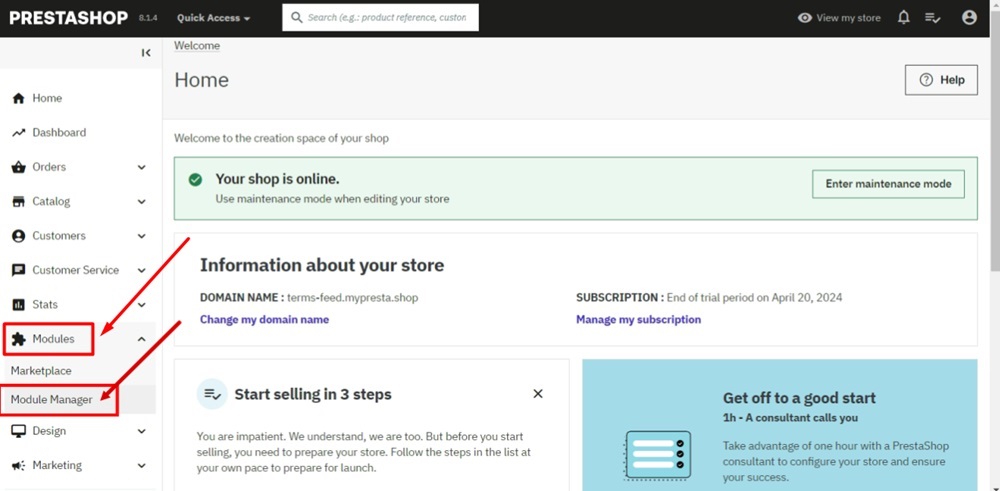The image size is (1000, 491).
Task: Click the Information about your store heading
Action: [322, 265]
